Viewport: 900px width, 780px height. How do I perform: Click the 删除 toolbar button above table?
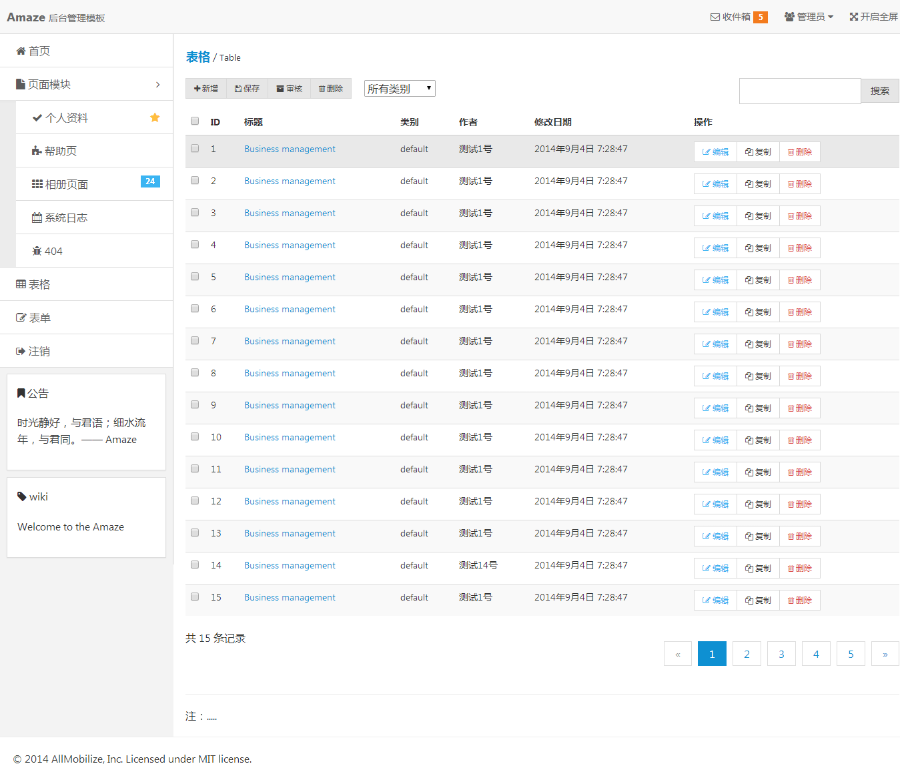[x=331, y=88]
